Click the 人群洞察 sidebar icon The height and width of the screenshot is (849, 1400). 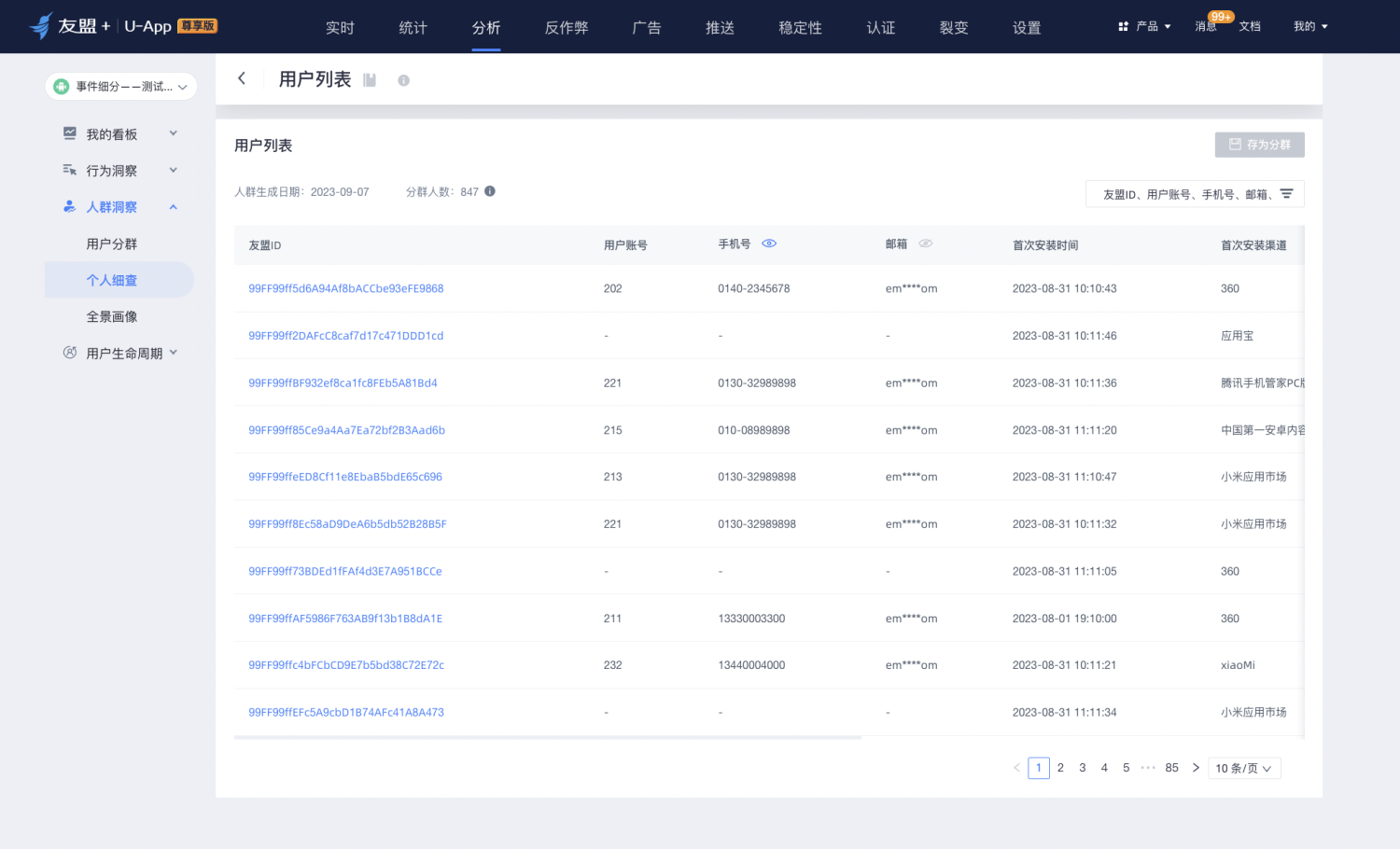click(70, 206)
